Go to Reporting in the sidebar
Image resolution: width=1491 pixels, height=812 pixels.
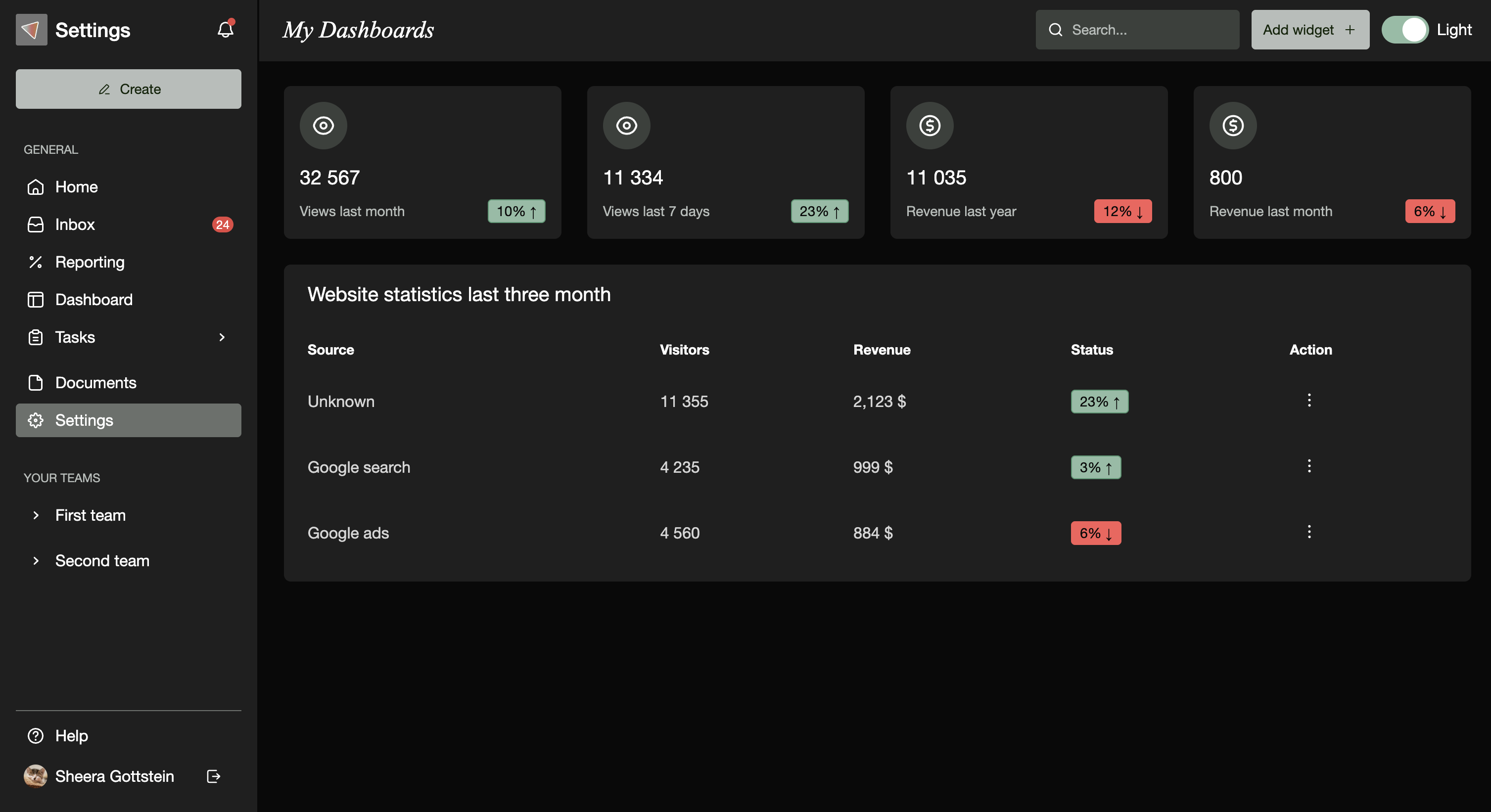pos(90,262)
